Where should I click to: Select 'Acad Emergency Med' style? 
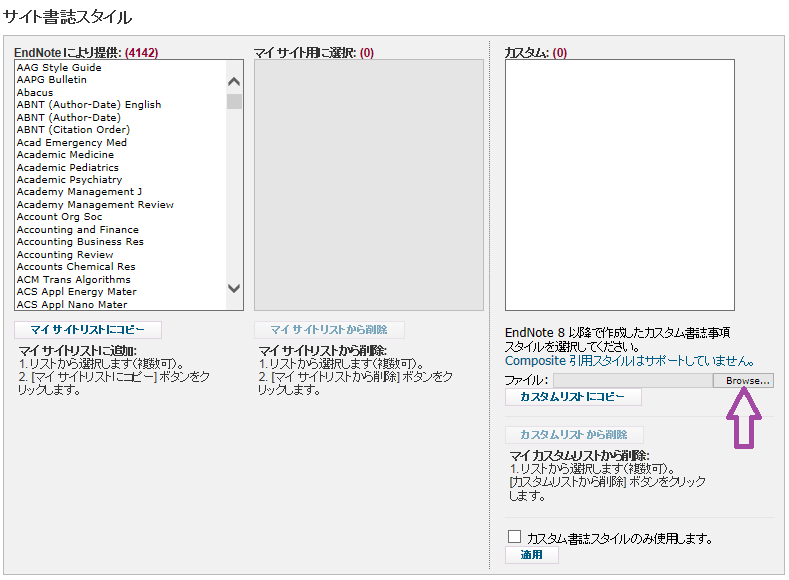click(72, 142)
